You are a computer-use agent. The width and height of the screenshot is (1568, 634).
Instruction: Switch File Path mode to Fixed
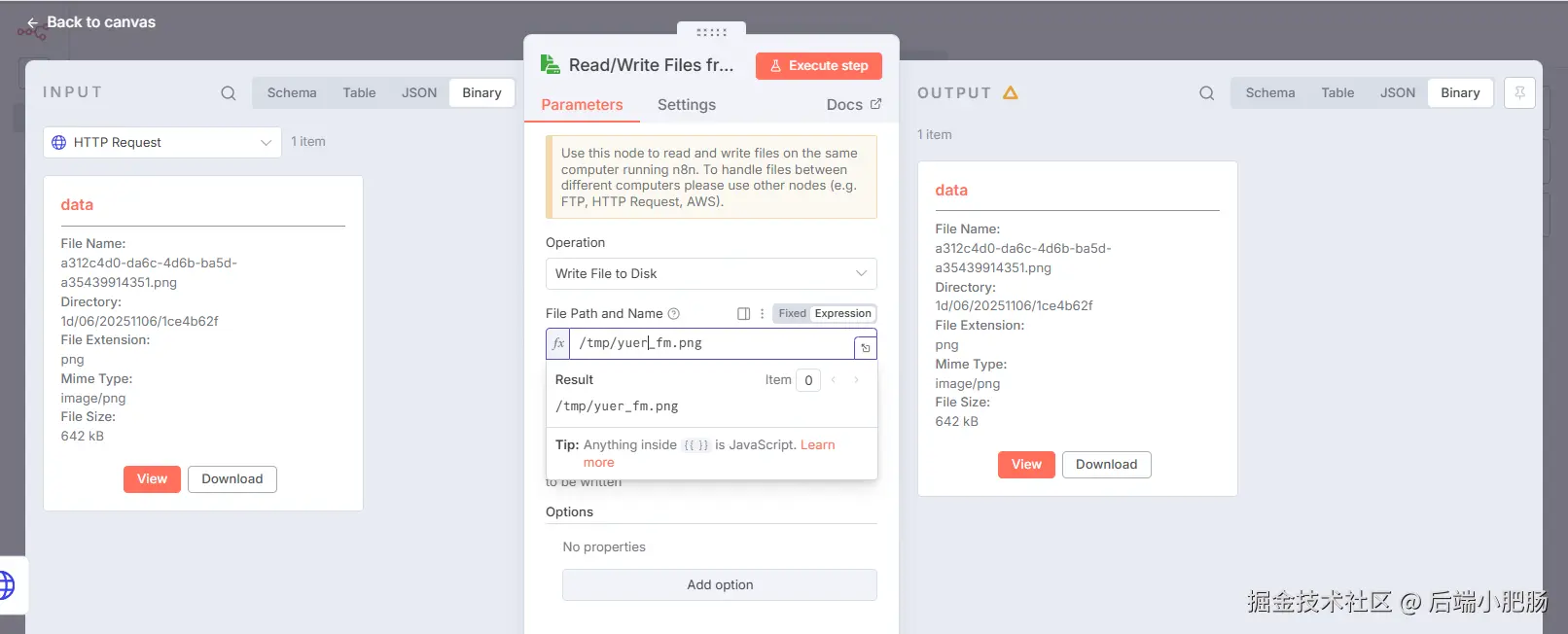click(x=792, y=313)
